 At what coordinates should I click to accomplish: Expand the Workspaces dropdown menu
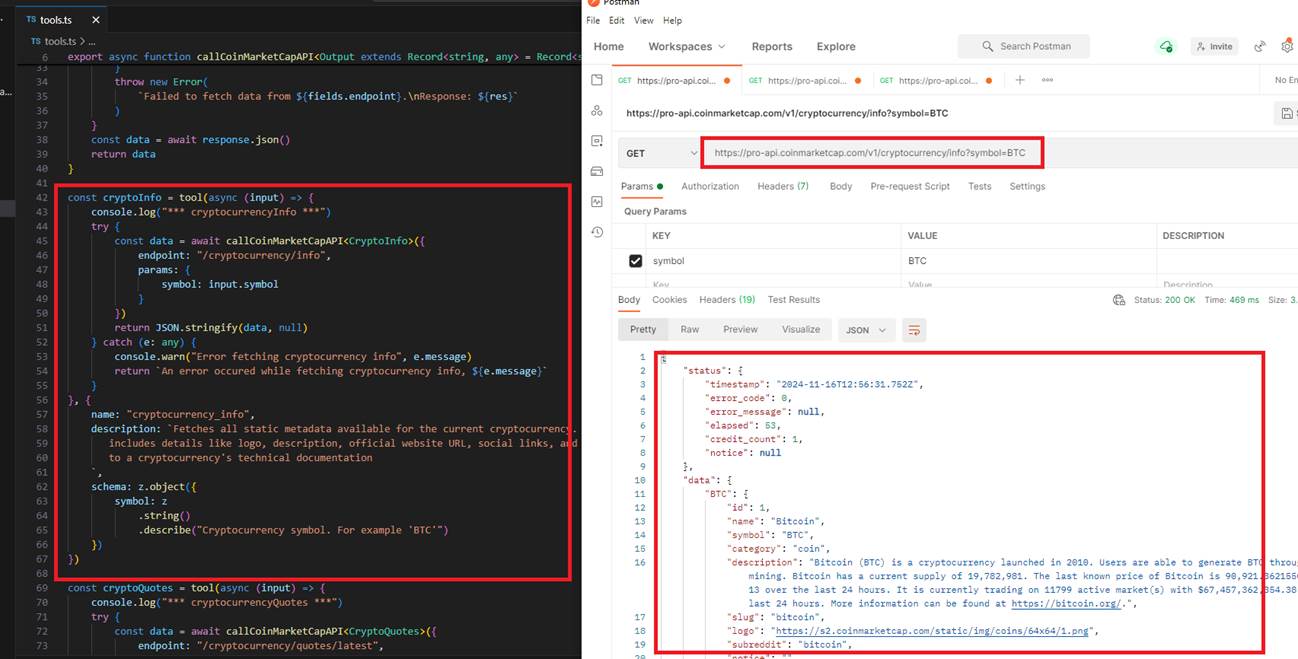pyautogui.click(x=687, y=46)
